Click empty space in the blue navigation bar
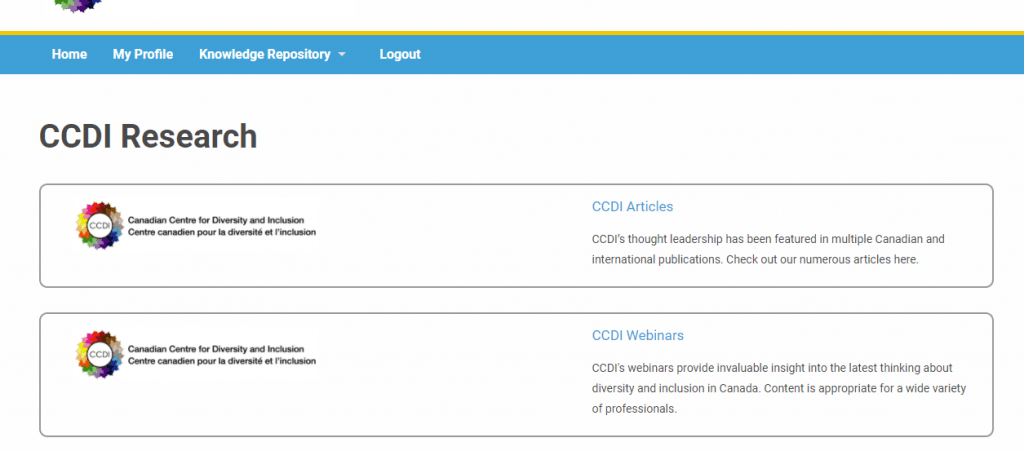The width and height of the screenshot is (1024, 451). [x=718, y=54]
